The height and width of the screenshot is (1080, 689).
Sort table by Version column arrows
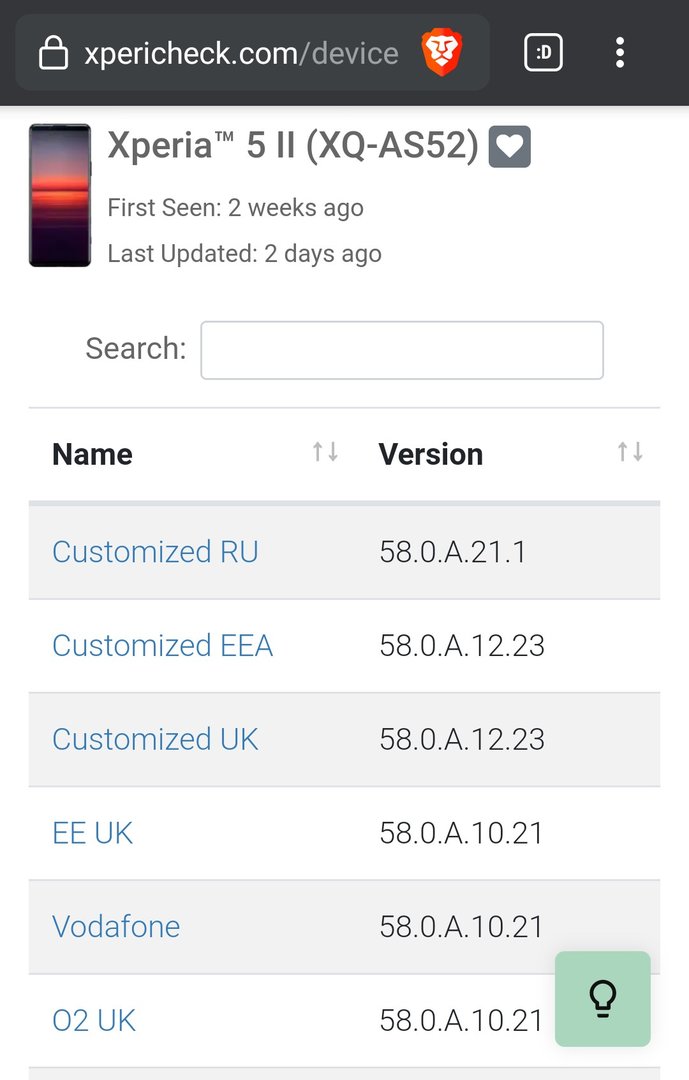click(630, 452)
